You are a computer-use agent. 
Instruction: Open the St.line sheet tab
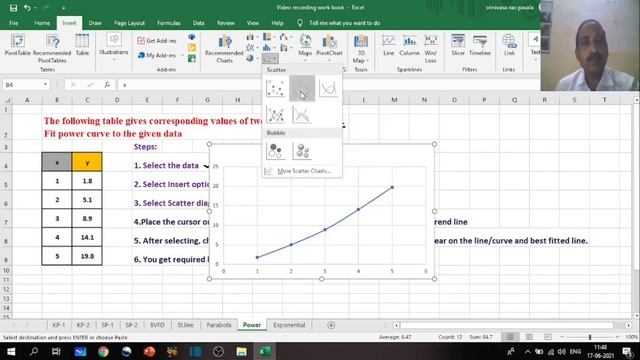pyautogui.click(x=185, y=325)
